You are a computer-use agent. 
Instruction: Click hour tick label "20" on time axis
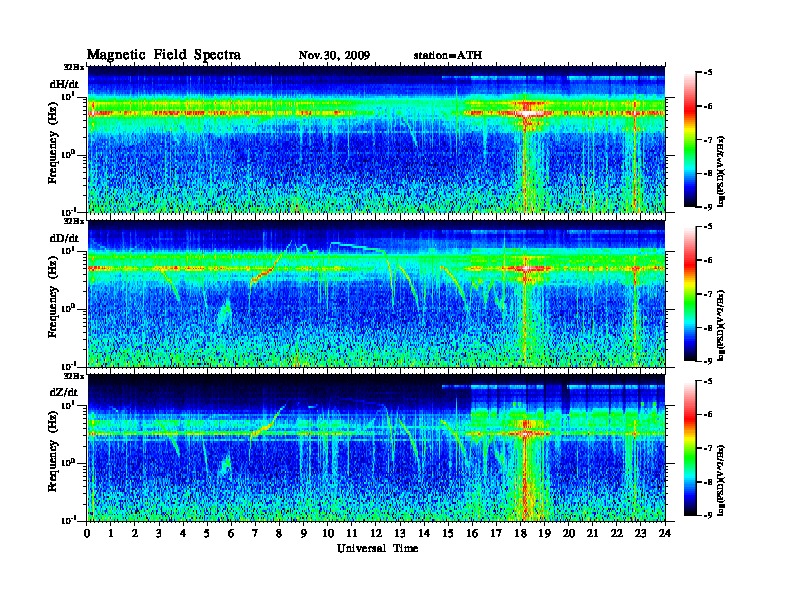[x=569, y=534]
